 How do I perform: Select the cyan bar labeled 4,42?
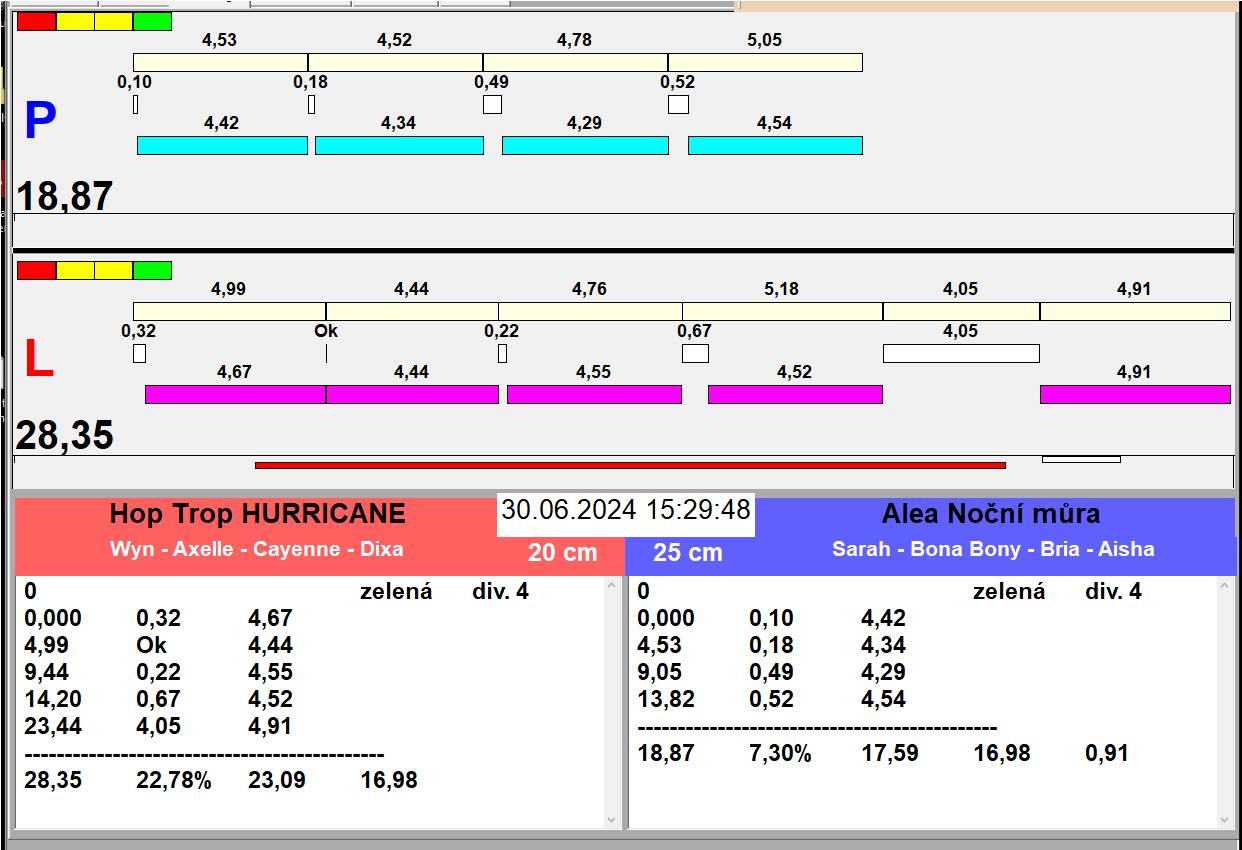pos(222,145)
